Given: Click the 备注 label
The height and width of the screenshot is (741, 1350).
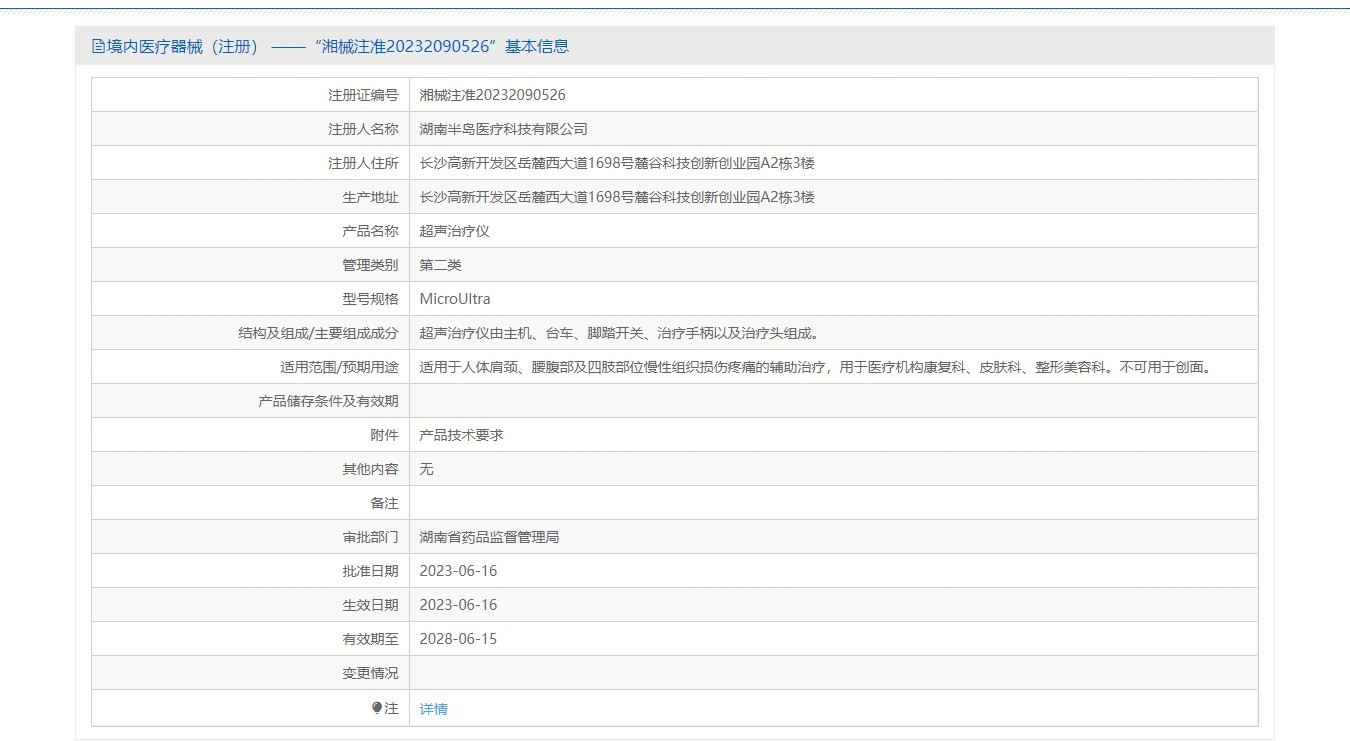Looking at the screenshot, I should (384, 503).
